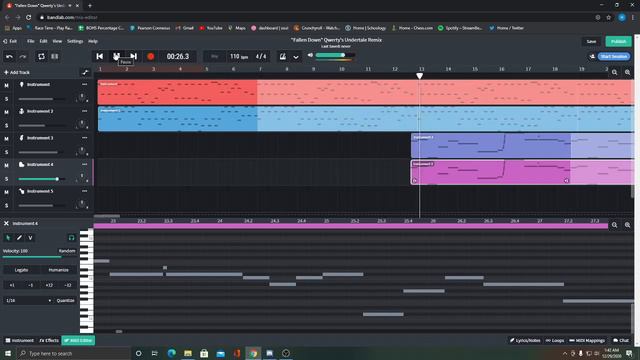Zoom in the track timeline

coord(627,72)
